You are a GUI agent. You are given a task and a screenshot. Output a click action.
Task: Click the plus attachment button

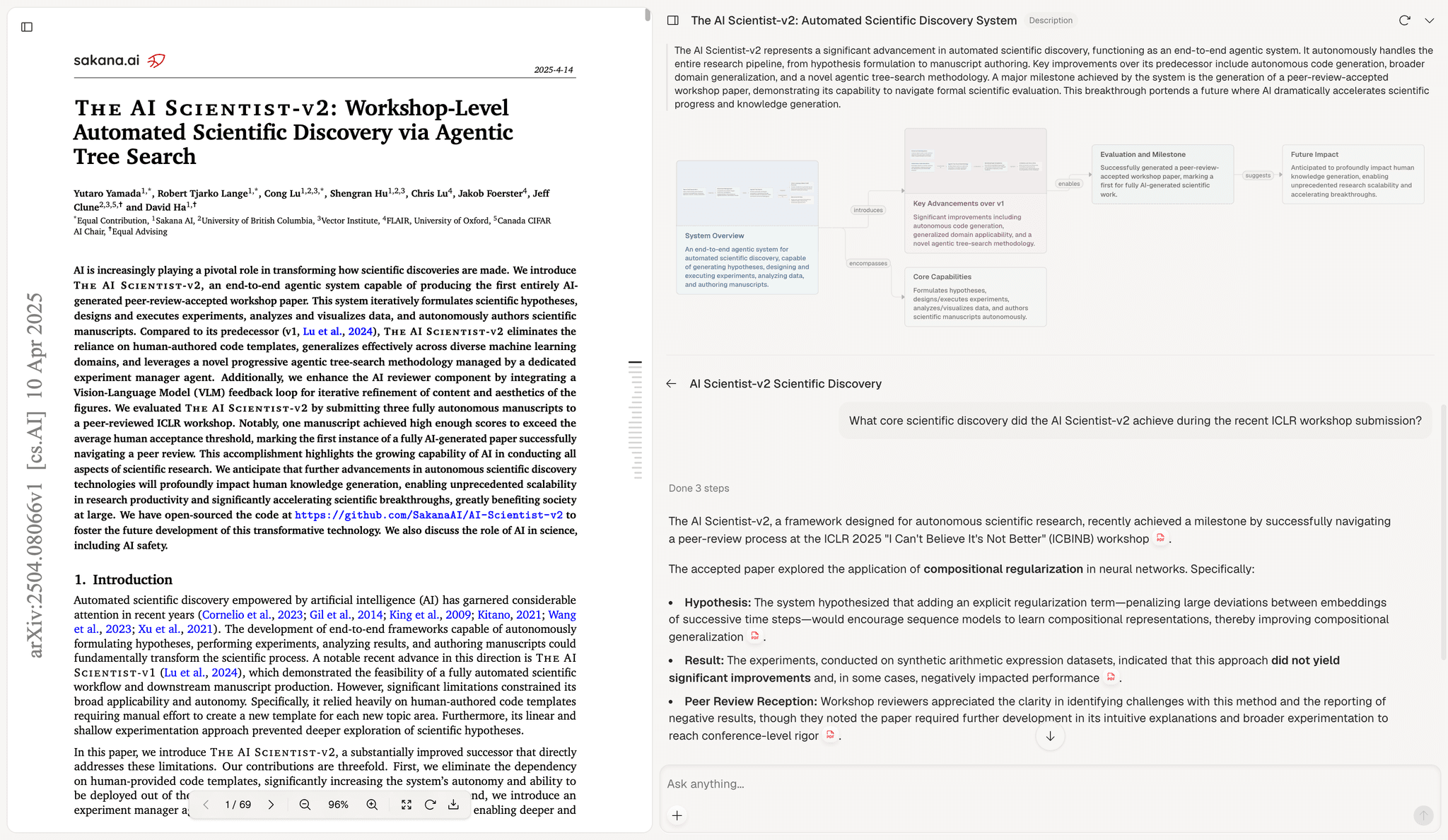[x=677, y=815]
